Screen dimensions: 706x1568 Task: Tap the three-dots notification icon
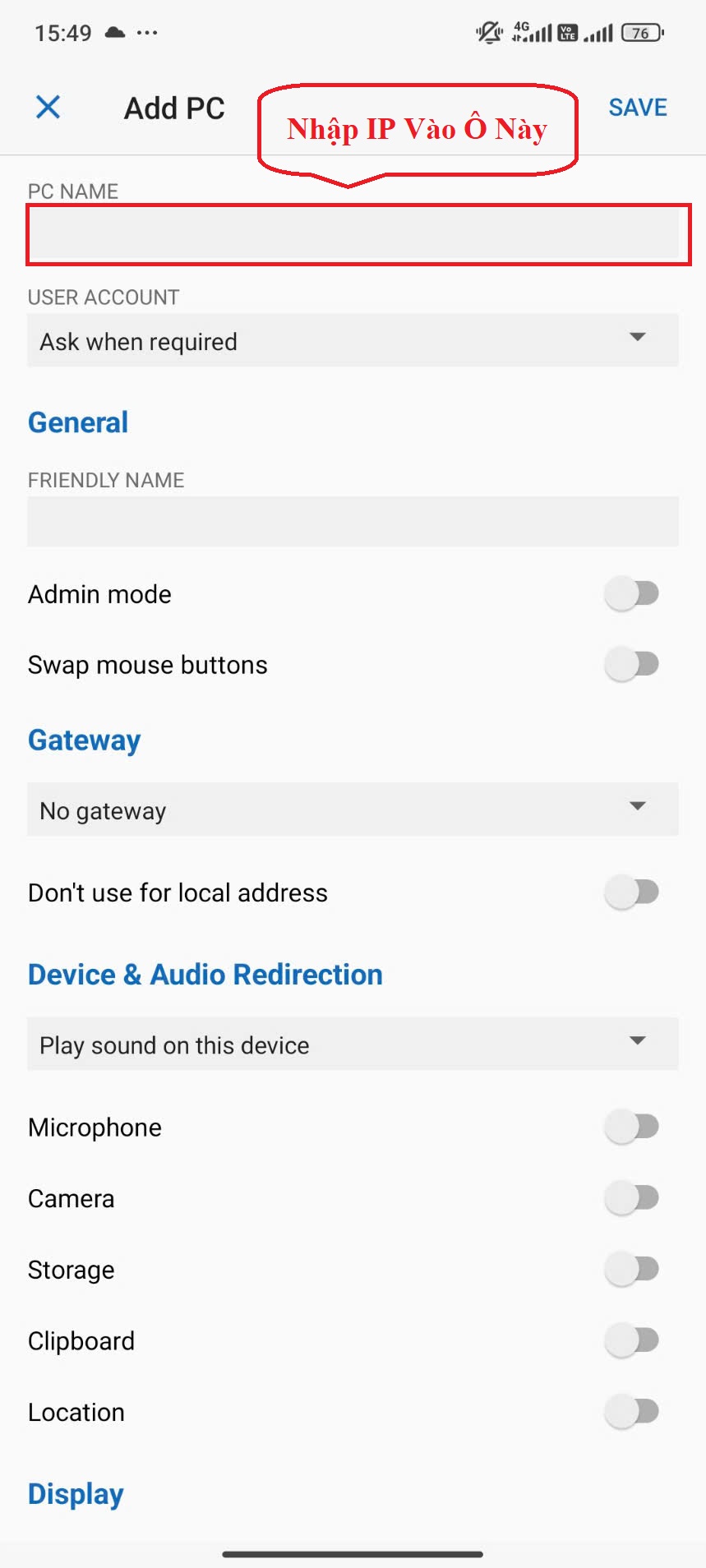point(147,33)
